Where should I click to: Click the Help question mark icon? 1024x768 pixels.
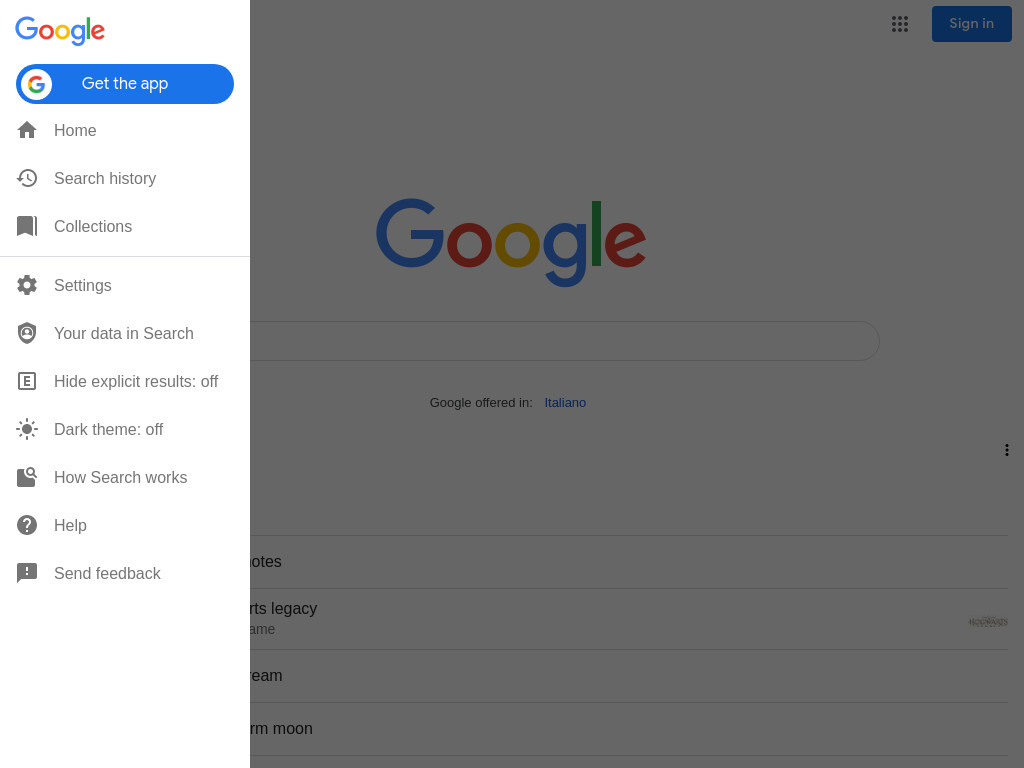pos(27,525)
